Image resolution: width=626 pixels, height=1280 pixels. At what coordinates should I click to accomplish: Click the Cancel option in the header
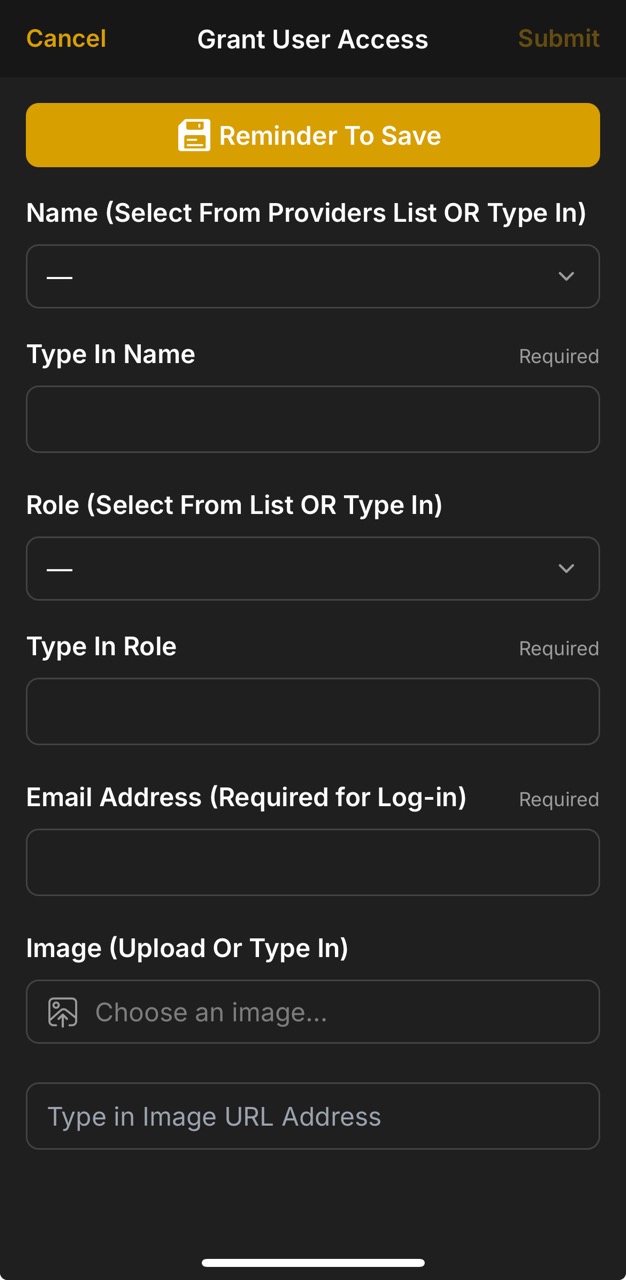tap(65, 38)
